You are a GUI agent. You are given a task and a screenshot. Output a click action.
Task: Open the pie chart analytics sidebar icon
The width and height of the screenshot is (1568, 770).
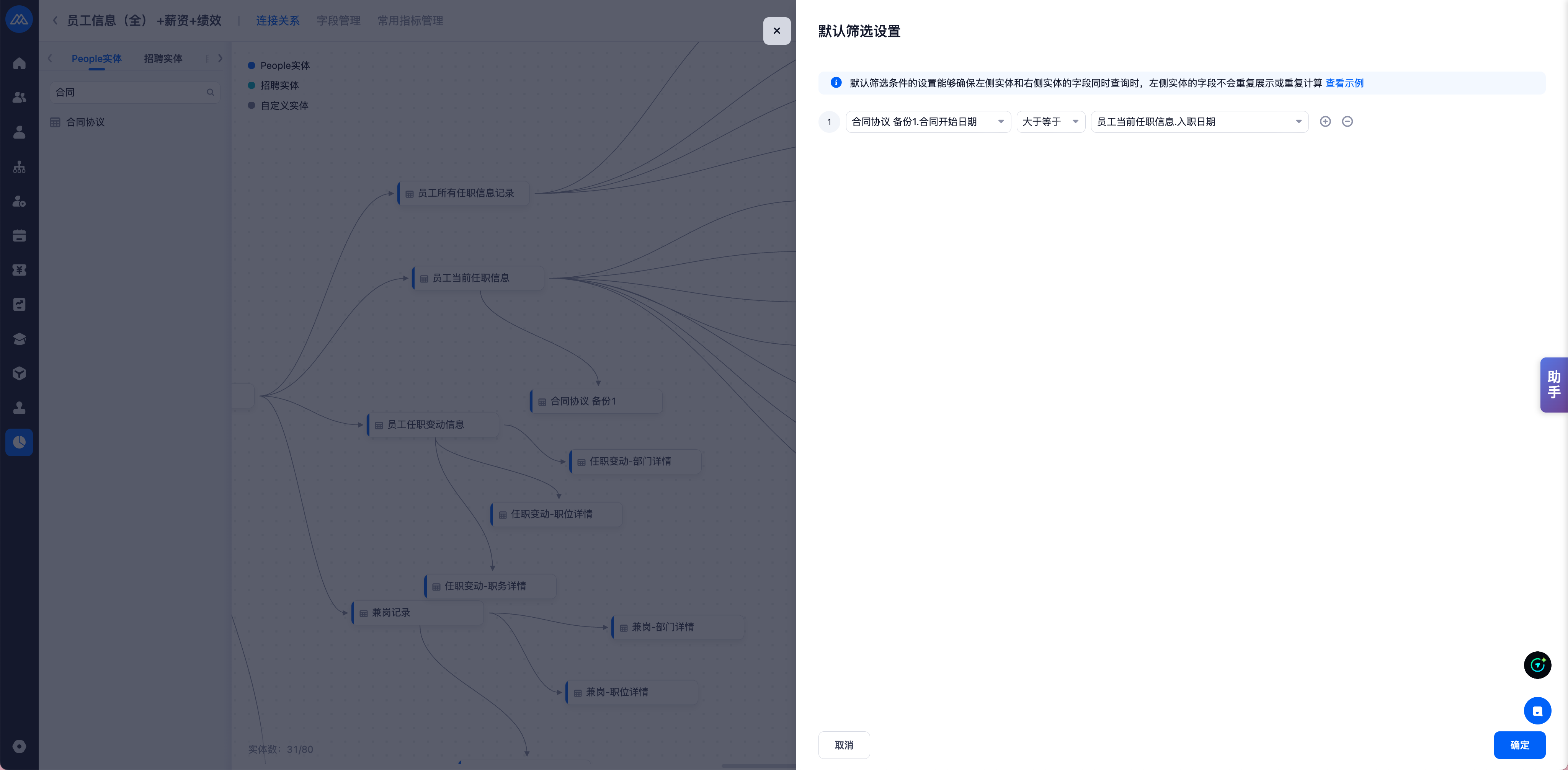pos(20,442)
